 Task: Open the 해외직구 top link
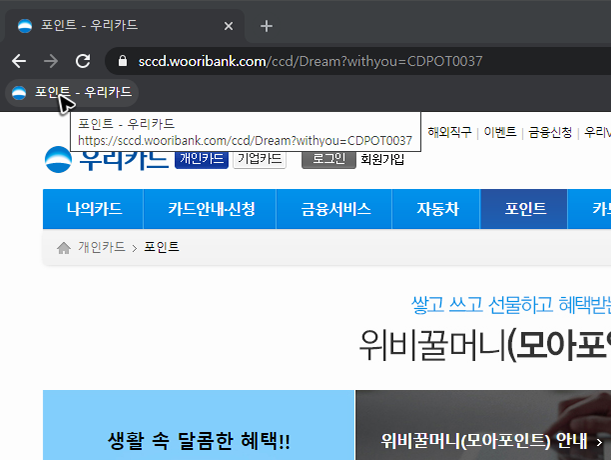[x=449, y=132]
